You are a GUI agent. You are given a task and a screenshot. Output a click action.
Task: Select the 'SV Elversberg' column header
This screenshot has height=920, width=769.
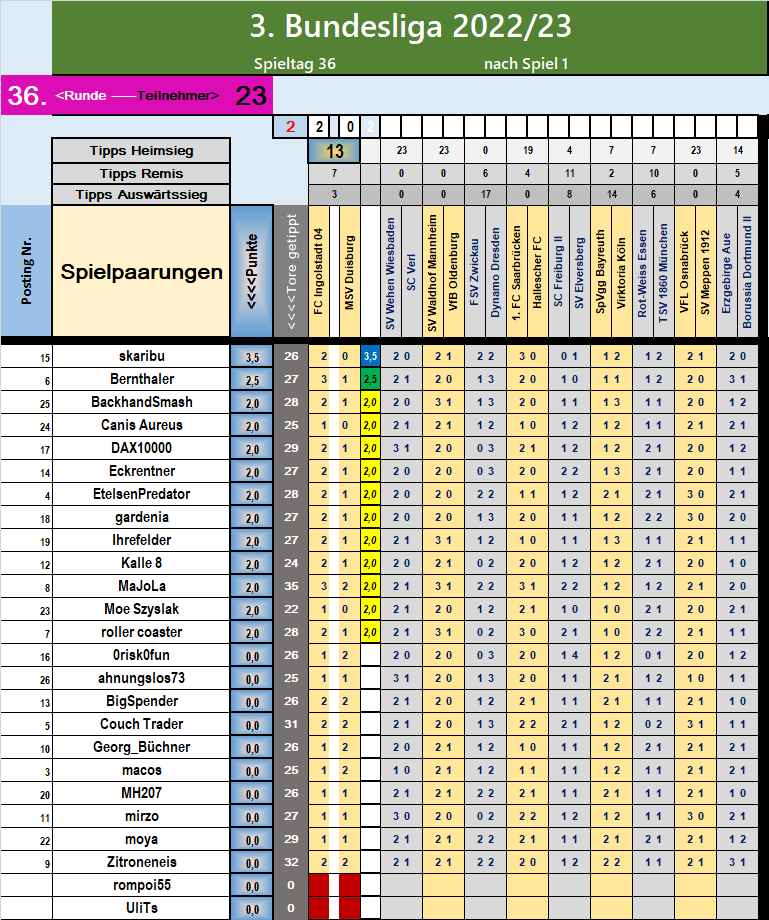[x=580, y=271]
